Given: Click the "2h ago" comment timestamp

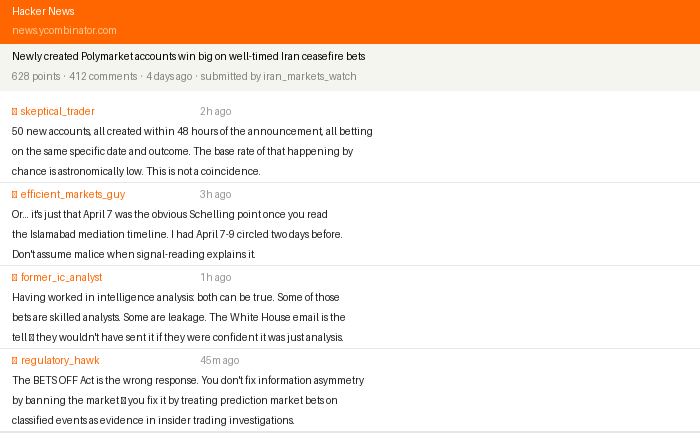Looking at the screenshot, I should [215, 111].
